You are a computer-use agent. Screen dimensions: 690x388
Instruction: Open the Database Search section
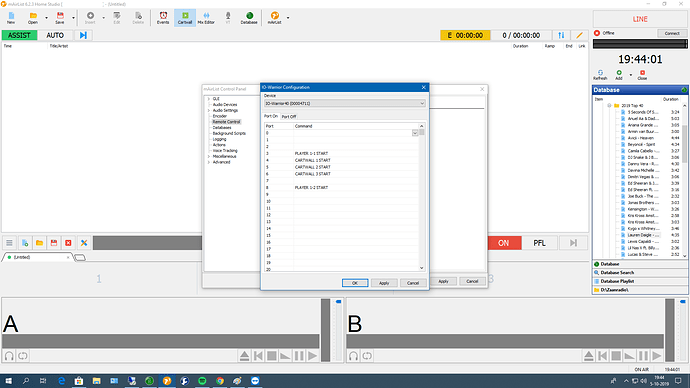click(640, 273)
